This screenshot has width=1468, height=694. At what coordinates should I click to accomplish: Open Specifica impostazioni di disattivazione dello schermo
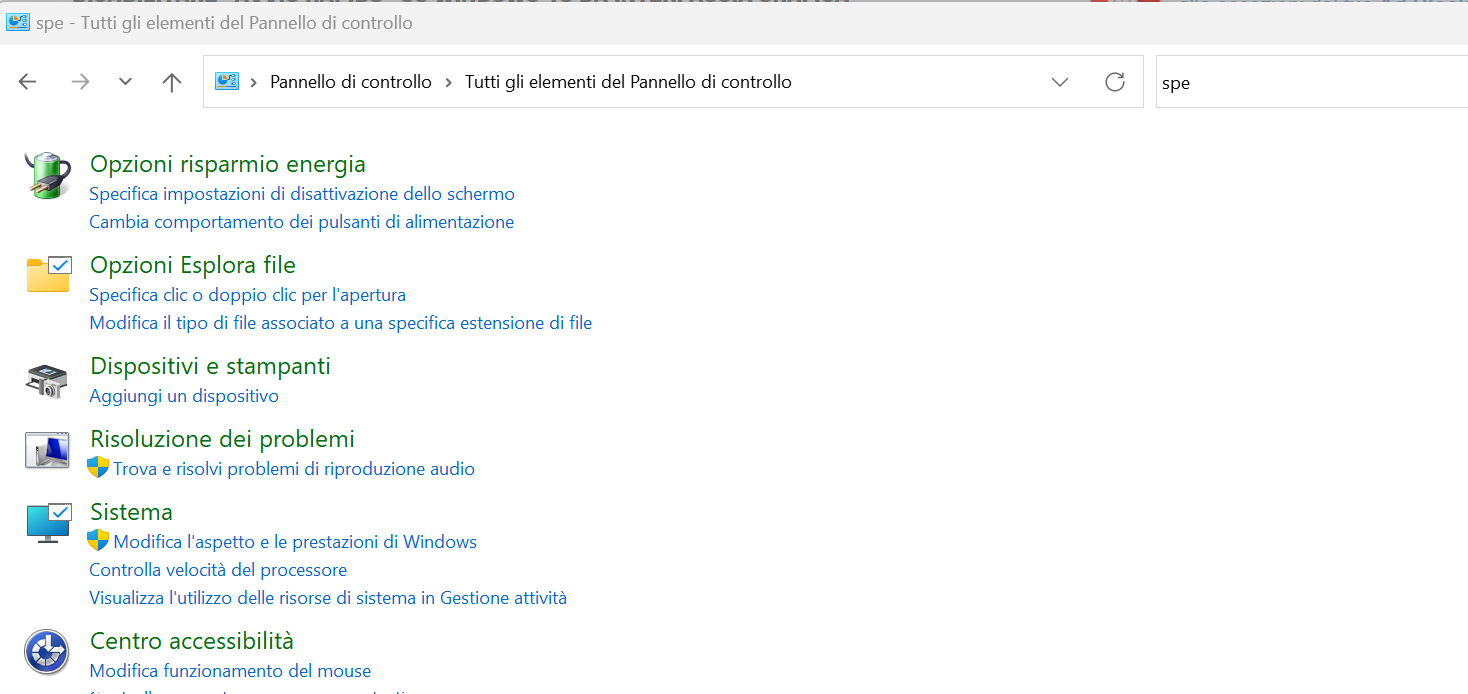pyautogui.click(x=302, y=194)
